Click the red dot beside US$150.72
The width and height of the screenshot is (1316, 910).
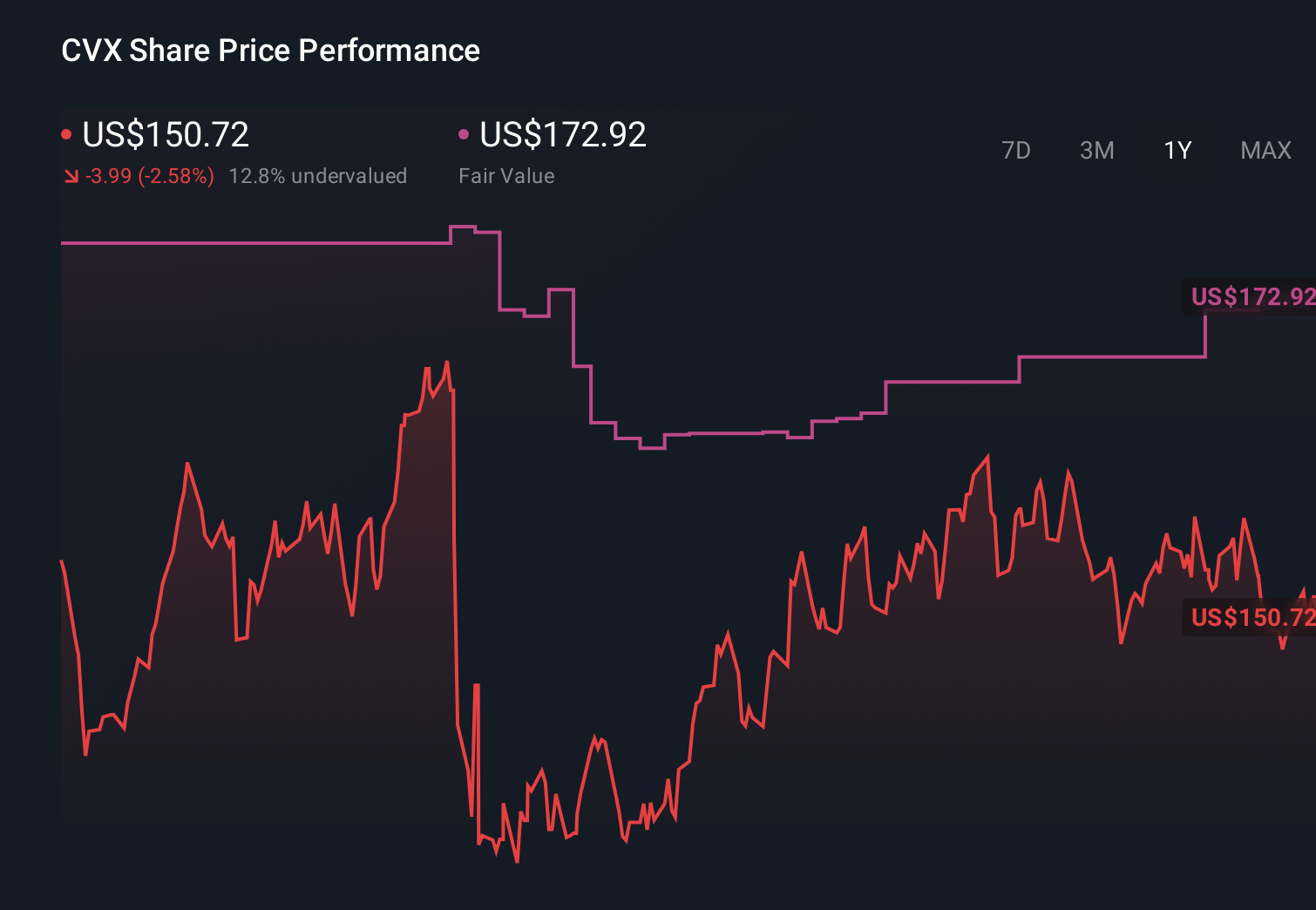[x=66, y=134]
